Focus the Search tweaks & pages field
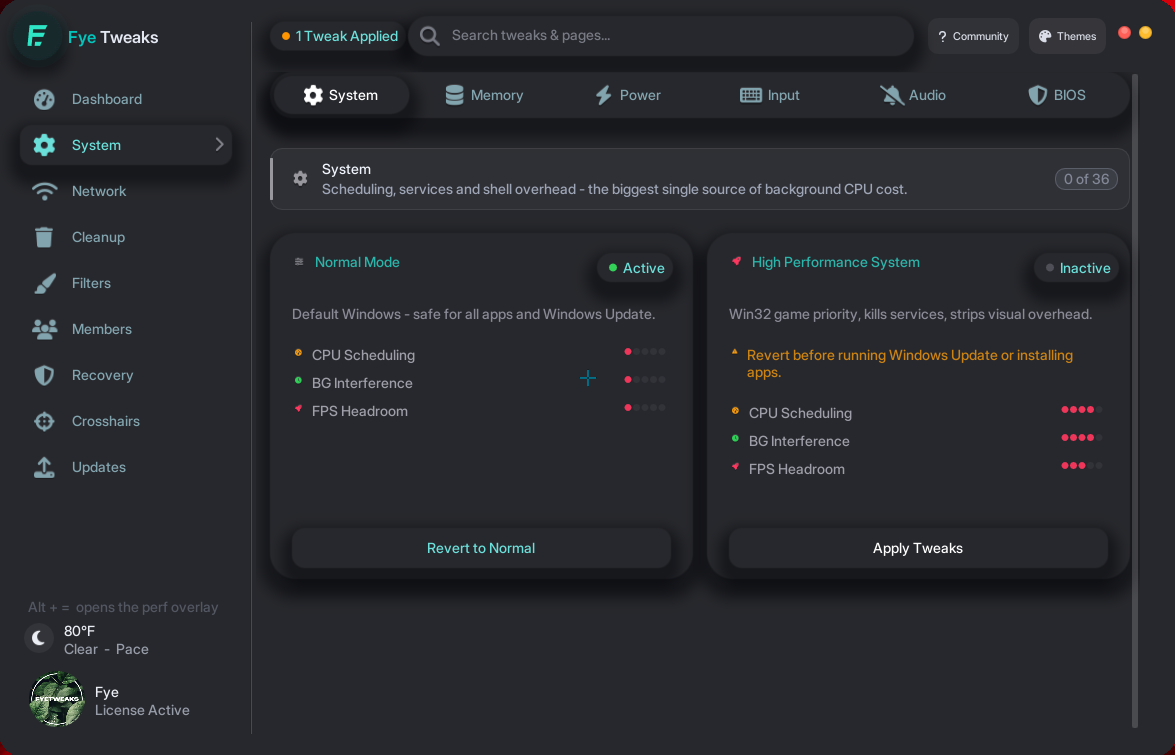Viewport: 1175px width, 755px height. (661, 36)
